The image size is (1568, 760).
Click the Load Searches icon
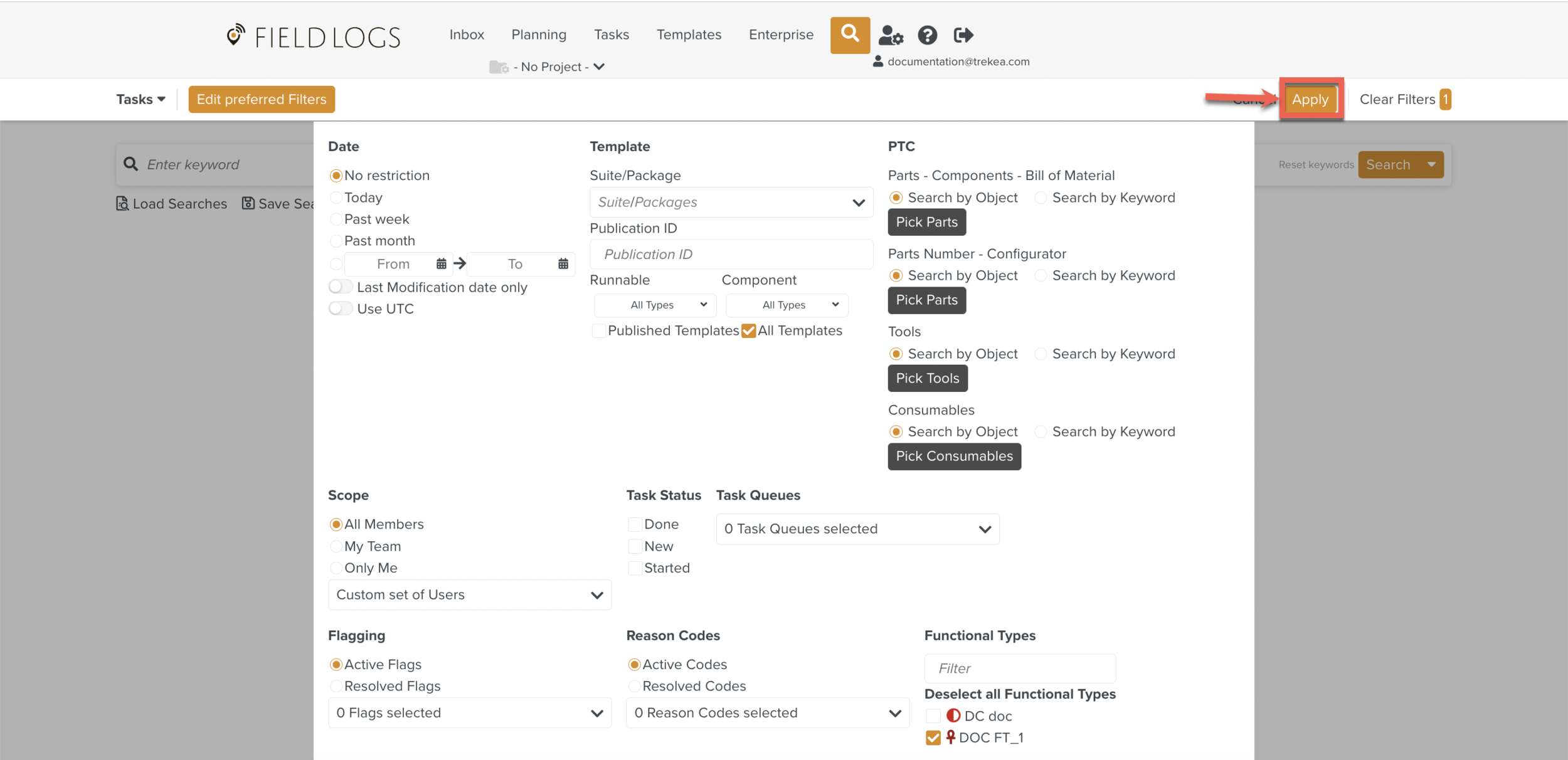[122, 203]
